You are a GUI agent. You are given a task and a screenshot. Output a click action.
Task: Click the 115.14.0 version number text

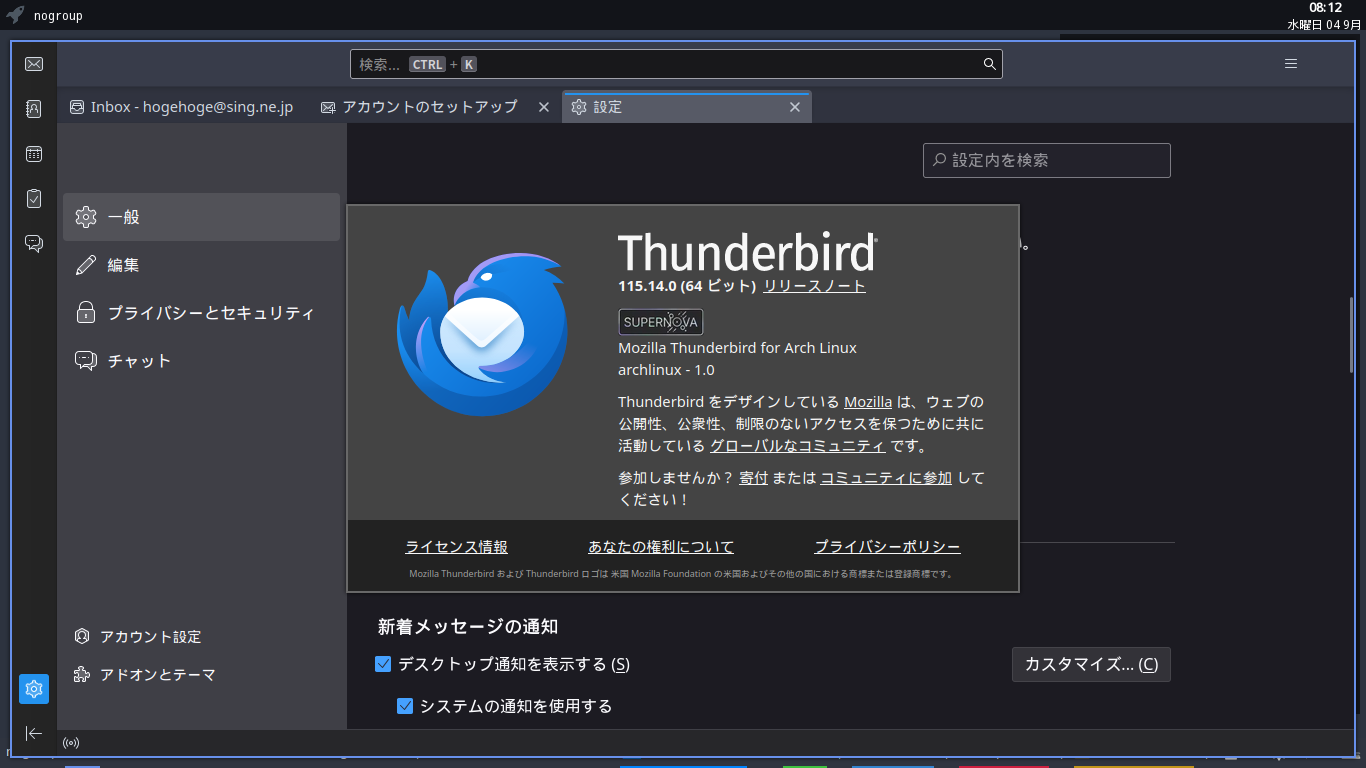(x=647, y=286)
